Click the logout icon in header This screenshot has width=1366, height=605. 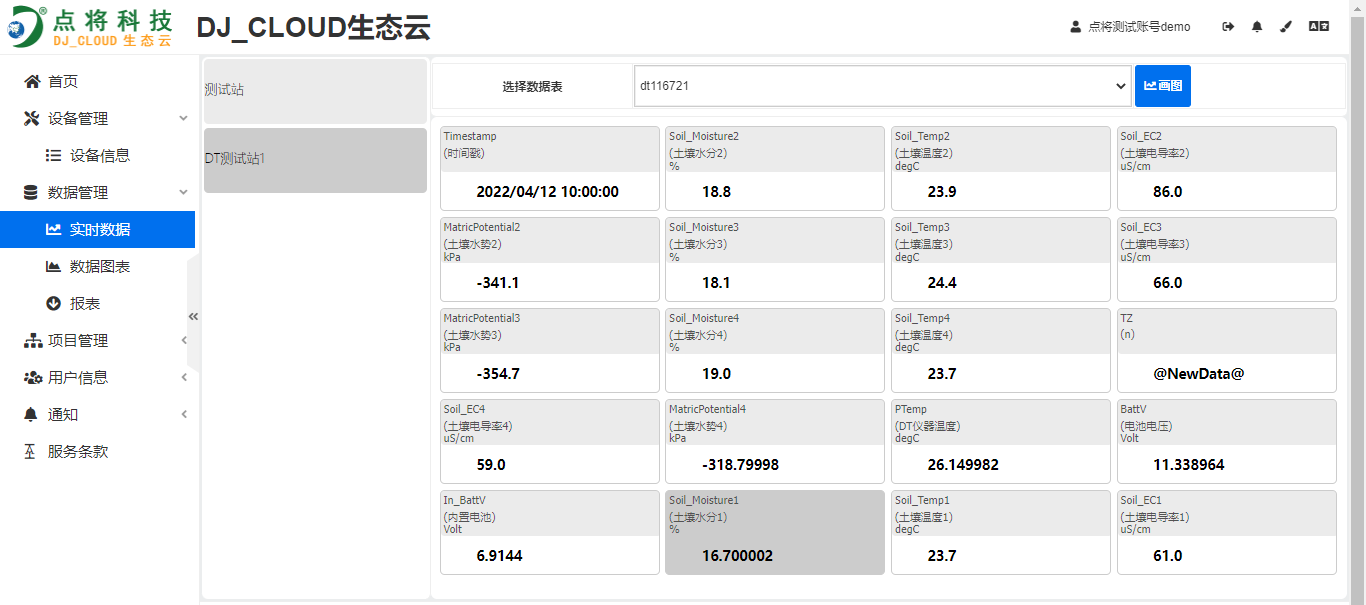pyautogui.click(x=1228, y=27)
